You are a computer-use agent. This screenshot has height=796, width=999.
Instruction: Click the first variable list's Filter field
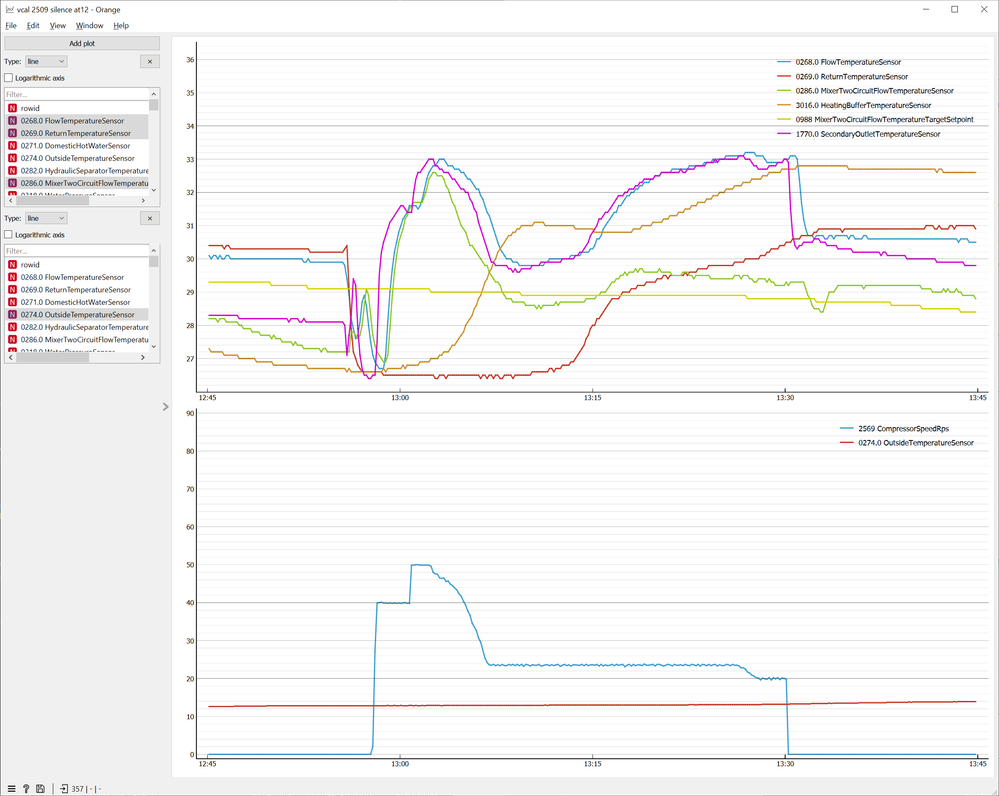pos(77,94)
